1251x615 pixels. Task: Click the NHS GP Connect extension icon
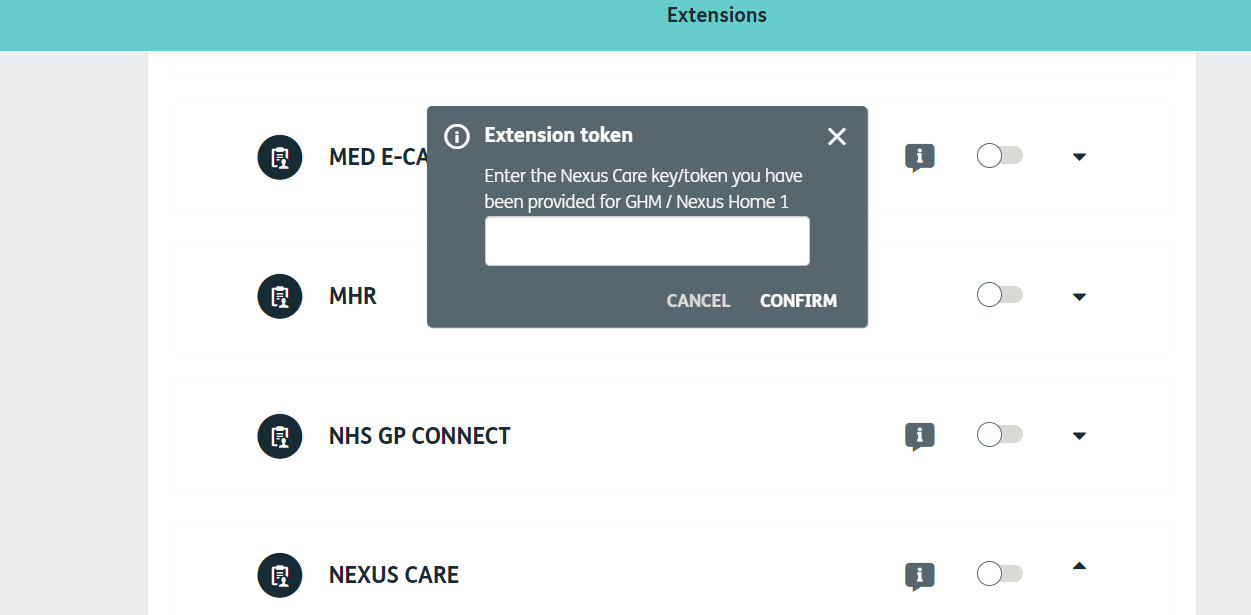[x=280, y=436]
